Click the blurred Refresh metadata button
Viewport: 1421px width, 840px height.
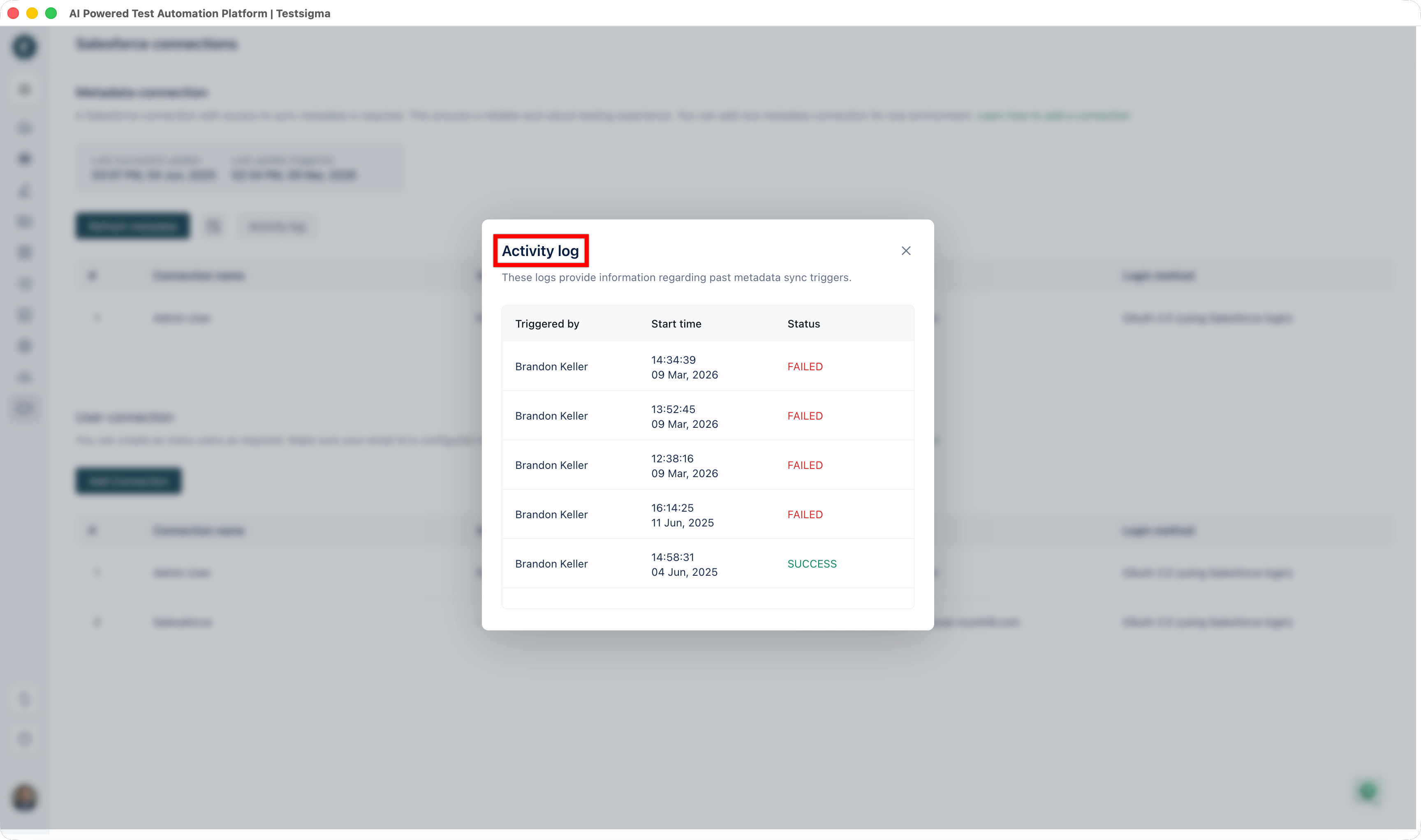132,226
